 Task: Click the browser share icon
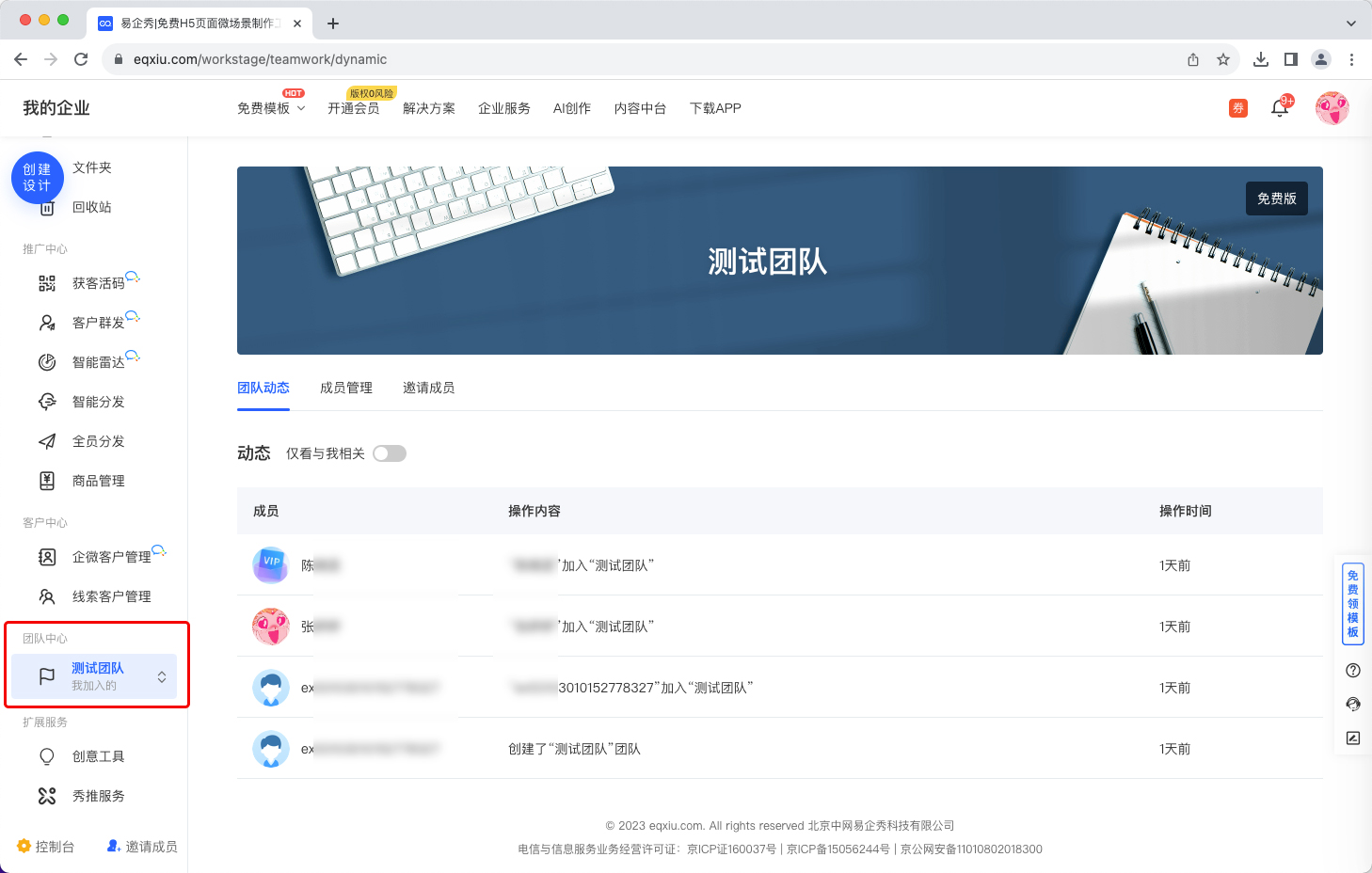pos(1193,59)
